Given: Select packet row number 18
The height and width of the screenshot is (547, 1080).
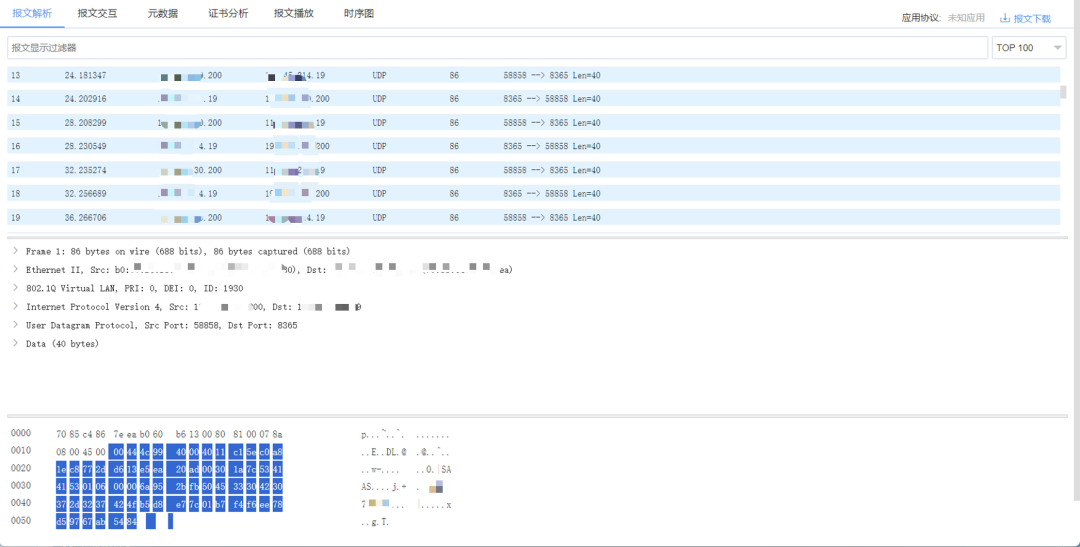Looking at the screenshot, I should pyautogui.click(x=534, y=194).
